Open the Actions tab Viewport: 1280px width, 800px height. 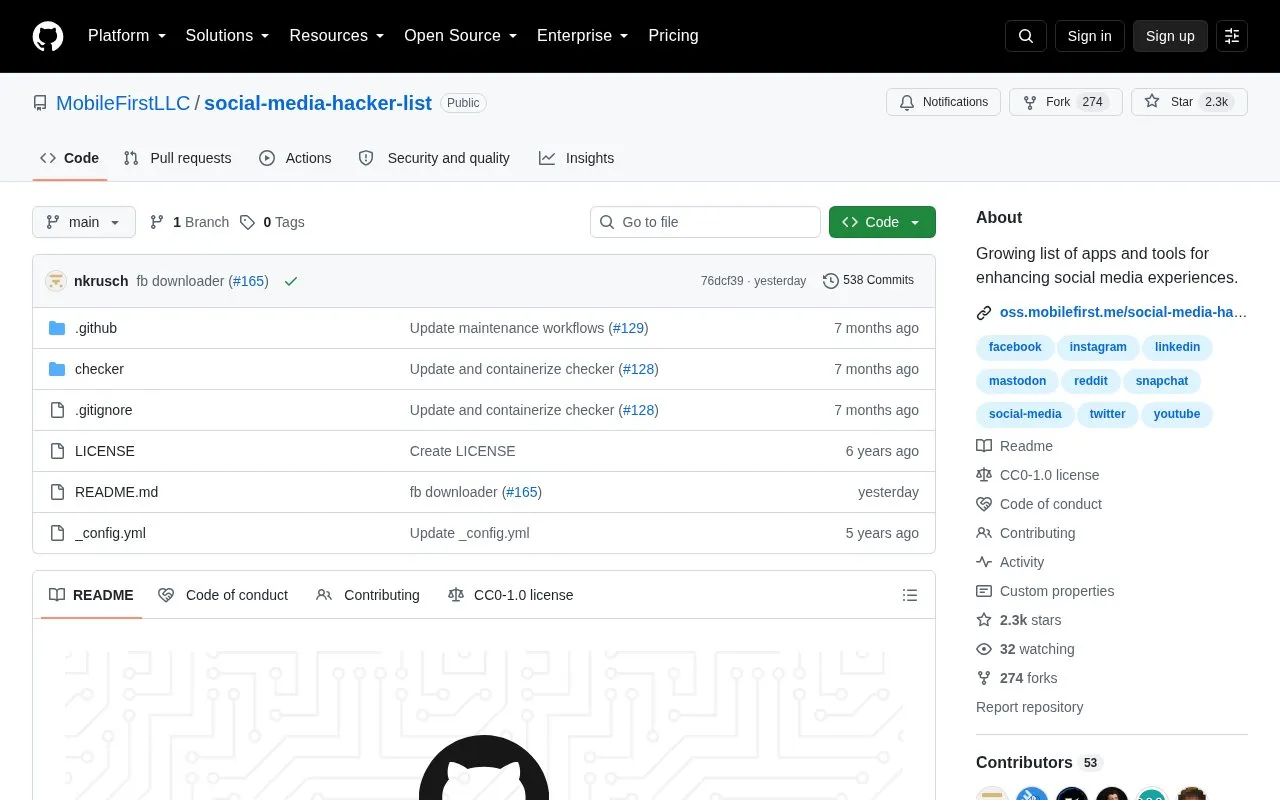pos(295,158)
